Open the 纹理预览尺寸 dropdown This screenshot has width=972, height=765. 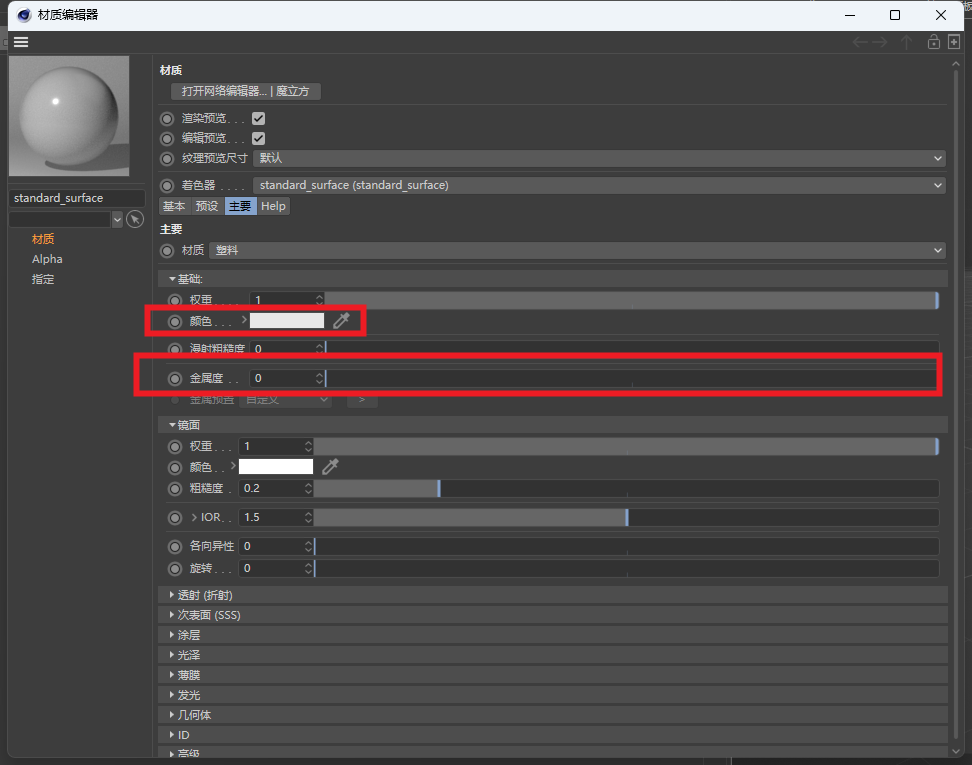pyautogui.click(x=596, y=158)
